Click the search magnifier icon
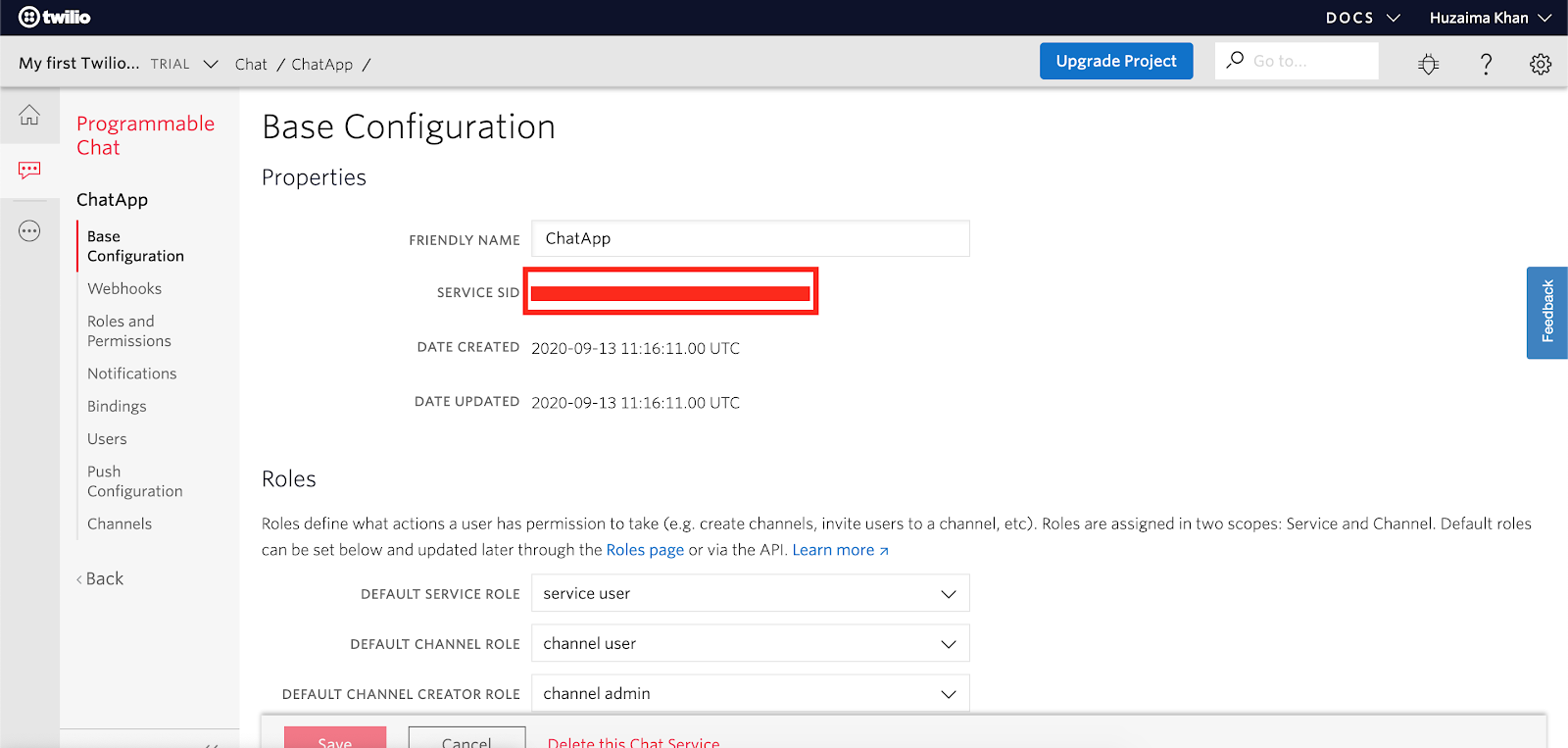The height and width of the screenshot is (748, 1568). click(x=1235, y=60)
